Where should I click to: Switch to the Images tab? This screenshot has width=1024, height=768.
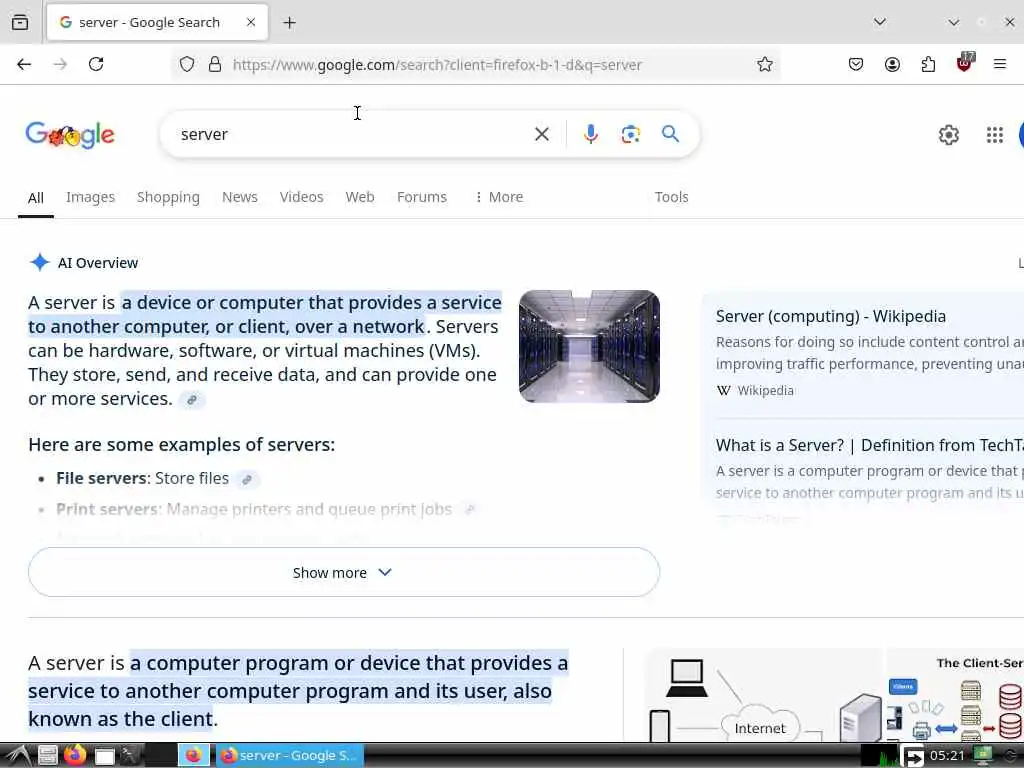(90, 197)
